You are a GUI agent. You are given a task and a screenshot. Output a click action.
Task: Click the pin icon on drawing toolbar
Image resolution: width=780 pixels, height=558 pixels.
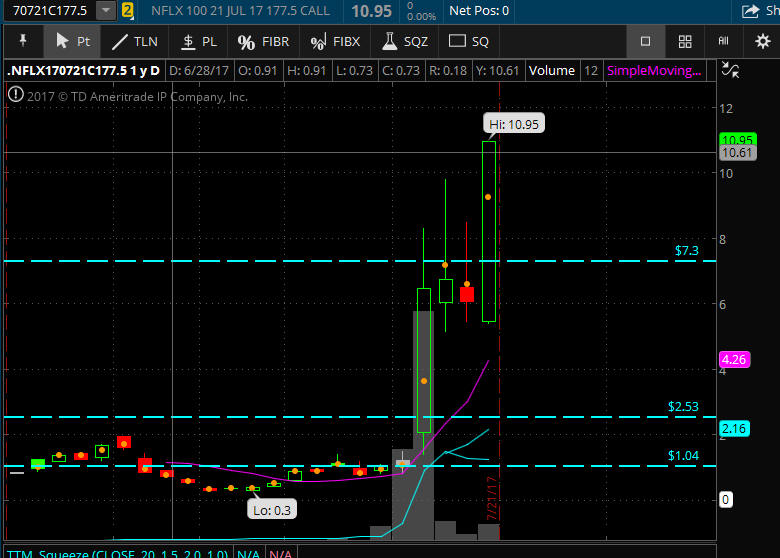pos(23,42)
